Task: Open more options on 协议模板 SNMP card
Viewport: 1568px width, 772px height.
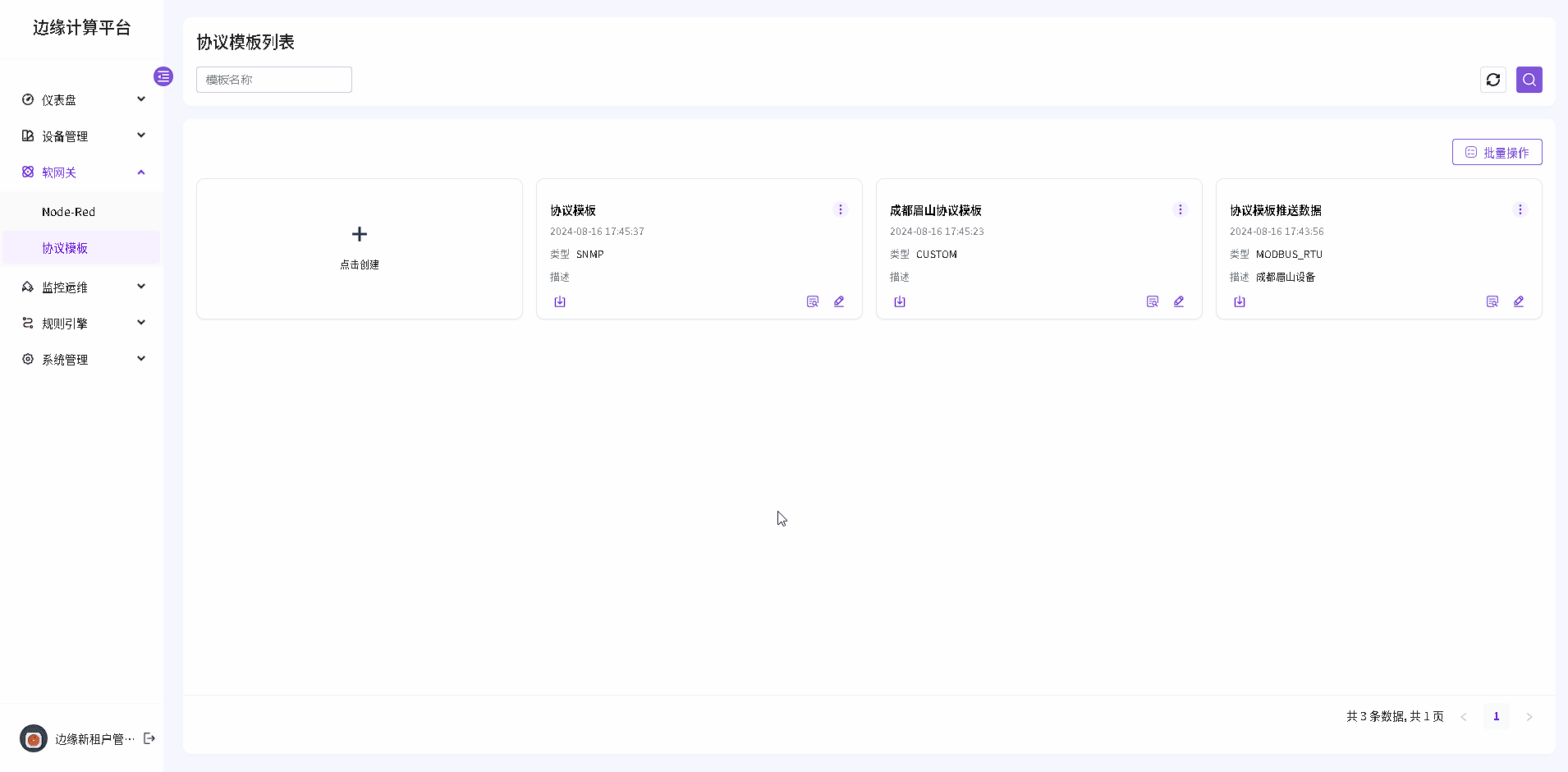Action: [x=840, y=209]
